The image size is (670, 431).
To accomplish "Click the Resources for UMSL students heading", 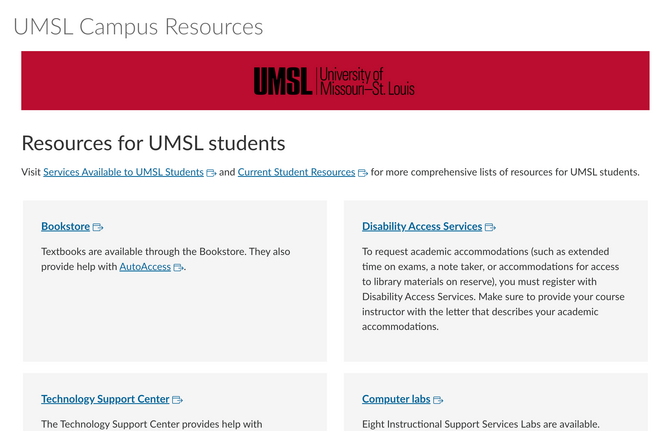I will [153, 143].
